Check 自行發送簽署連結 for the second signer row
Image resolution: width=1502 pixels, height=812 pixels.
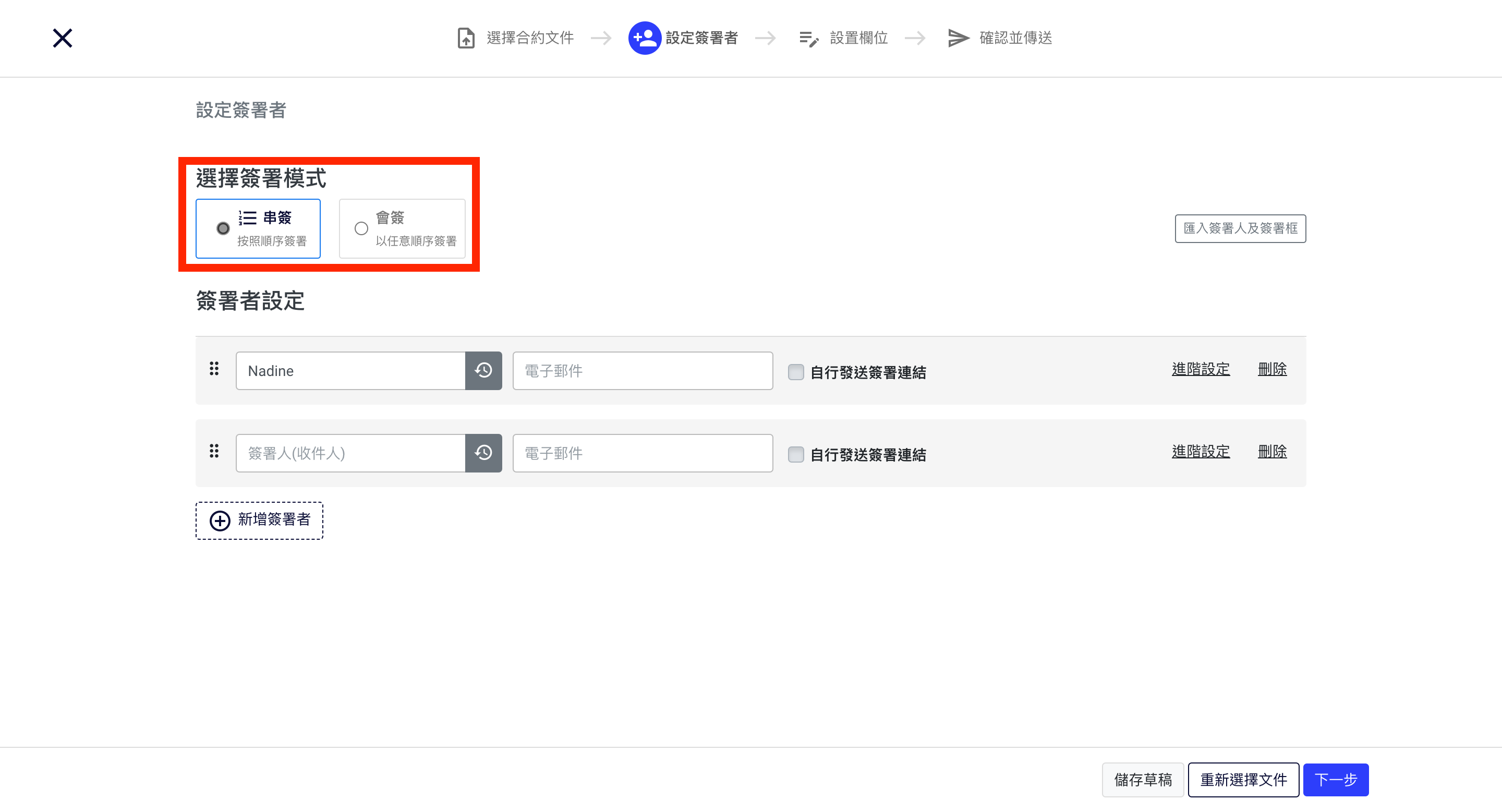point(796,454)
